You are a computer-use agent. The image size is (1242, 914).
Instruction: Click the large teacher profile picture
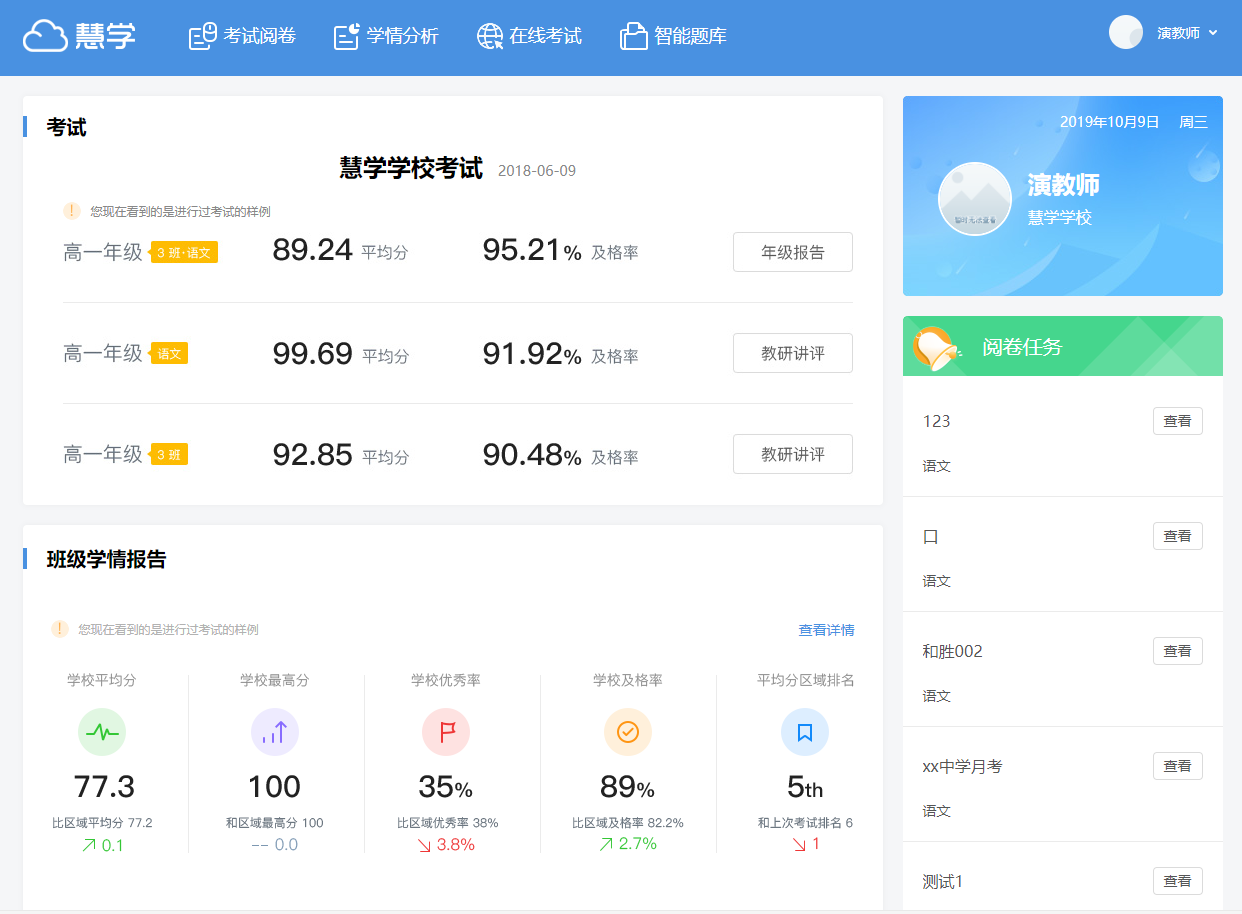[975, 199]
